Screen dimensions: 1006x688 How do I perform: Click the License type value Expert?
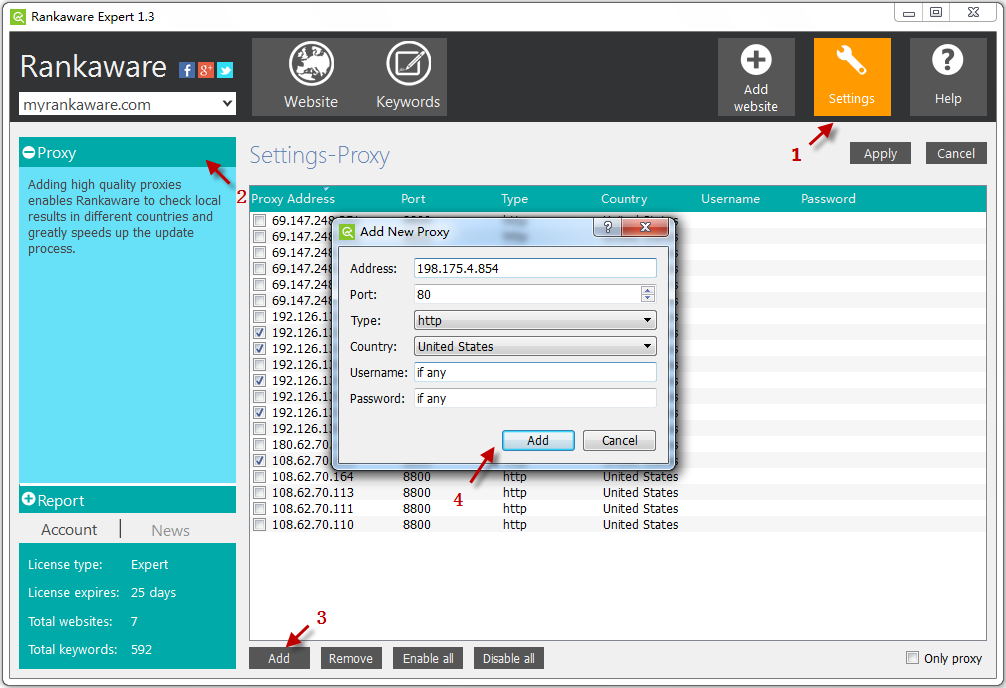click(149, 565)
